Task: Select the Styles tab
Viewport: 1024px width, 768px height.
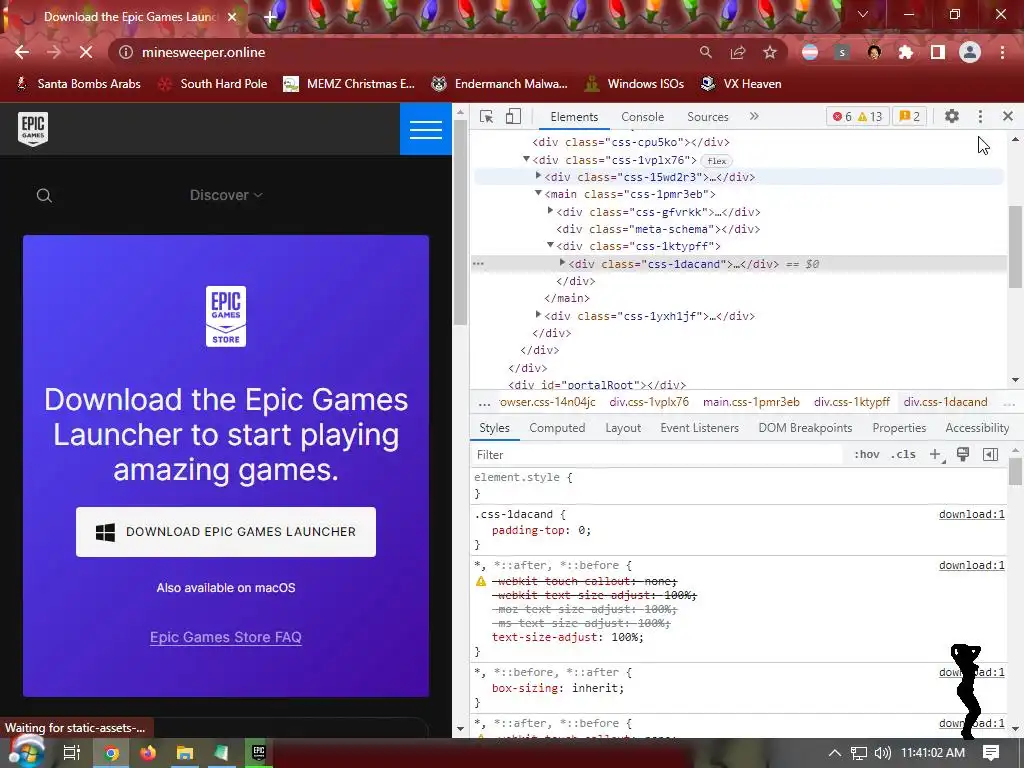Action: (x=494, y=428)
